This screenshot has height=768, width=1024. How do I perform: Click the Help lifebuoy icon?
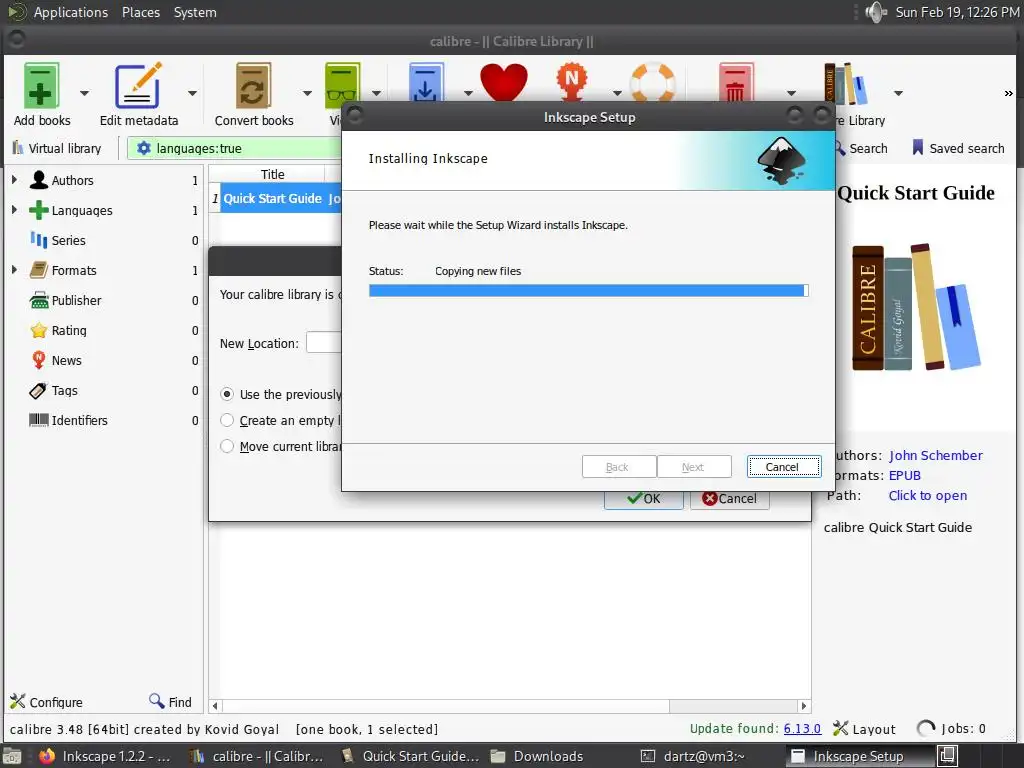[652, 82]
